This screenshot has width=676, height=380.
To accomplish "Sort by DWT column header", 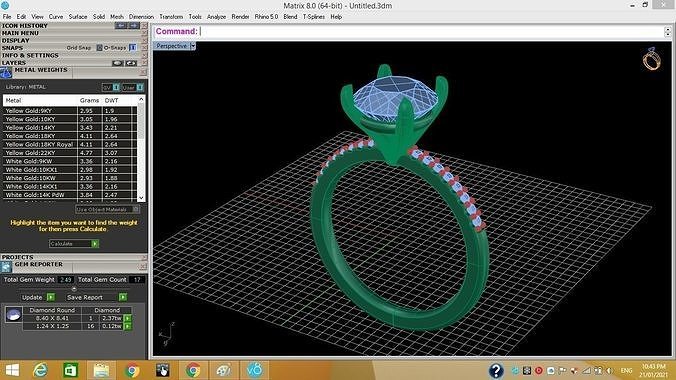I will (x=111, y=100).
